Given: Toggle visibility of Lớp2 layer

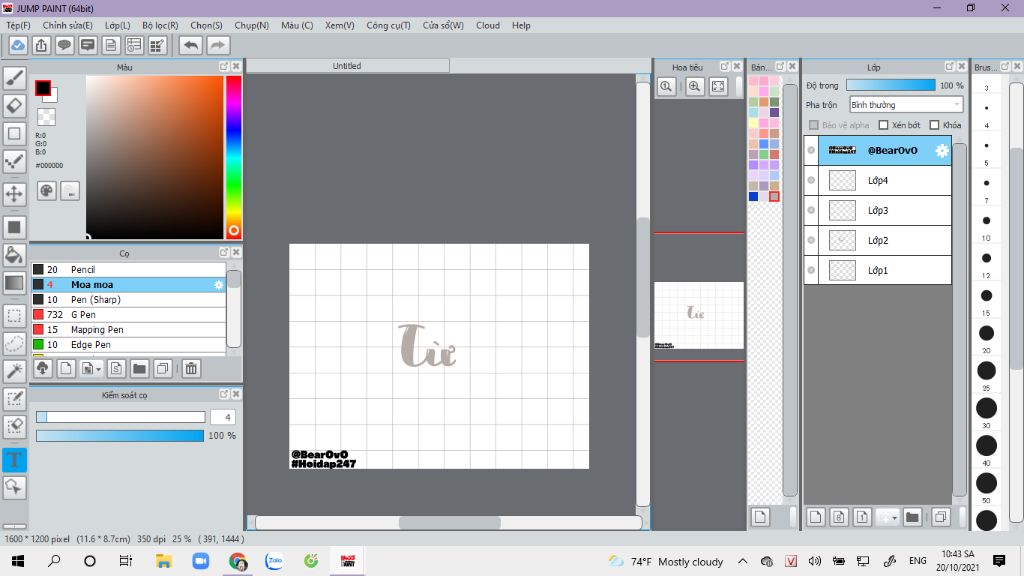Looking at the screenshot, I should point(811,240).
